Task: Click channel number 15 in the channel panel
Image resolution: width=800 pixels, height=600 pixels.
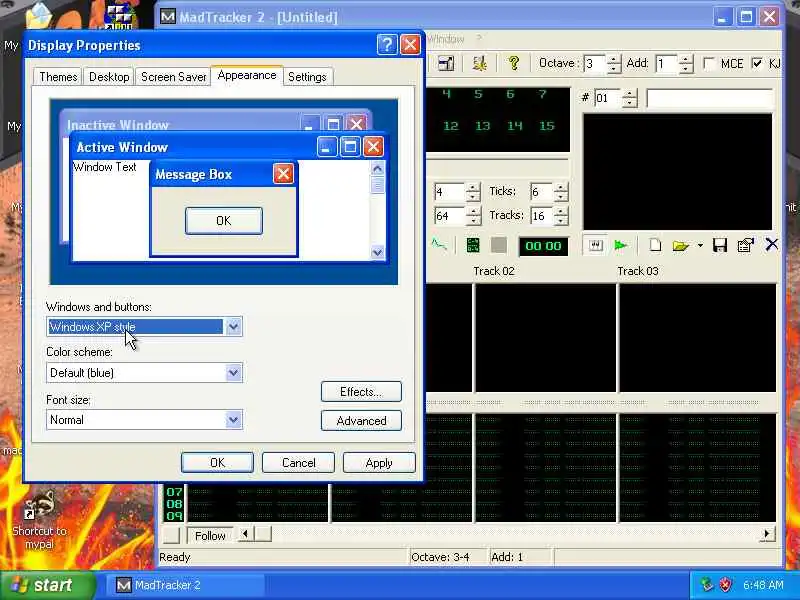Action: click(x=547, y=126)
